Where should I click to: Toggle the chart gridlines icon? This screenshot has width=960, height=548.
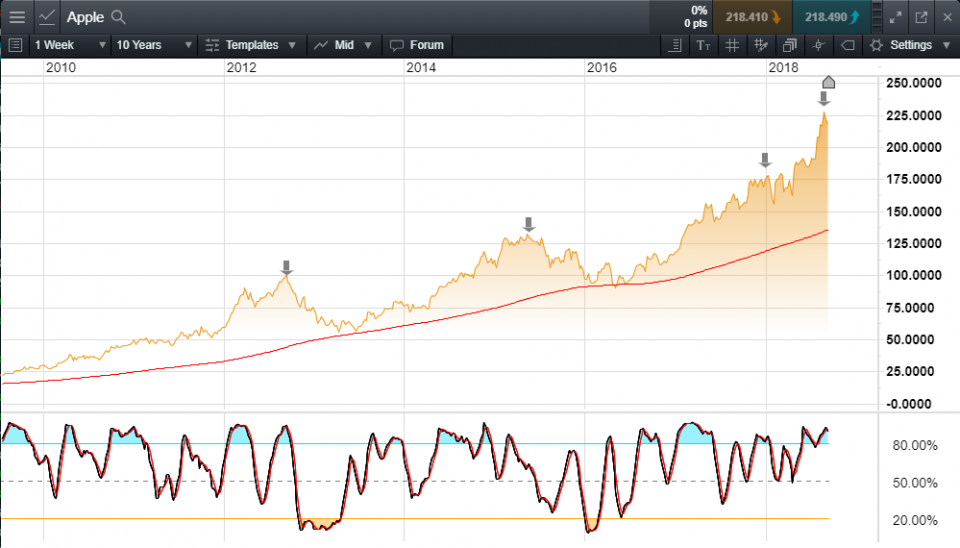pyautogui.click(x=732, y=45)
